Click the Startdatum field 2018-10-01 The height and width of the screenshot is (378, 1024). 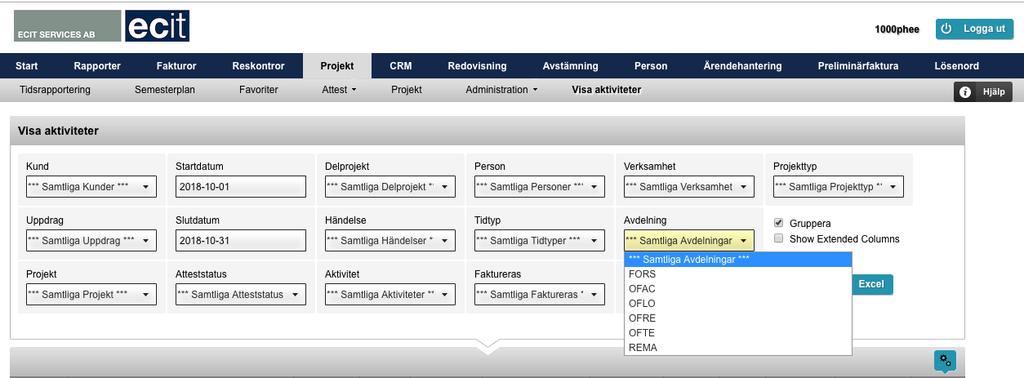click(x=241, y=187)
